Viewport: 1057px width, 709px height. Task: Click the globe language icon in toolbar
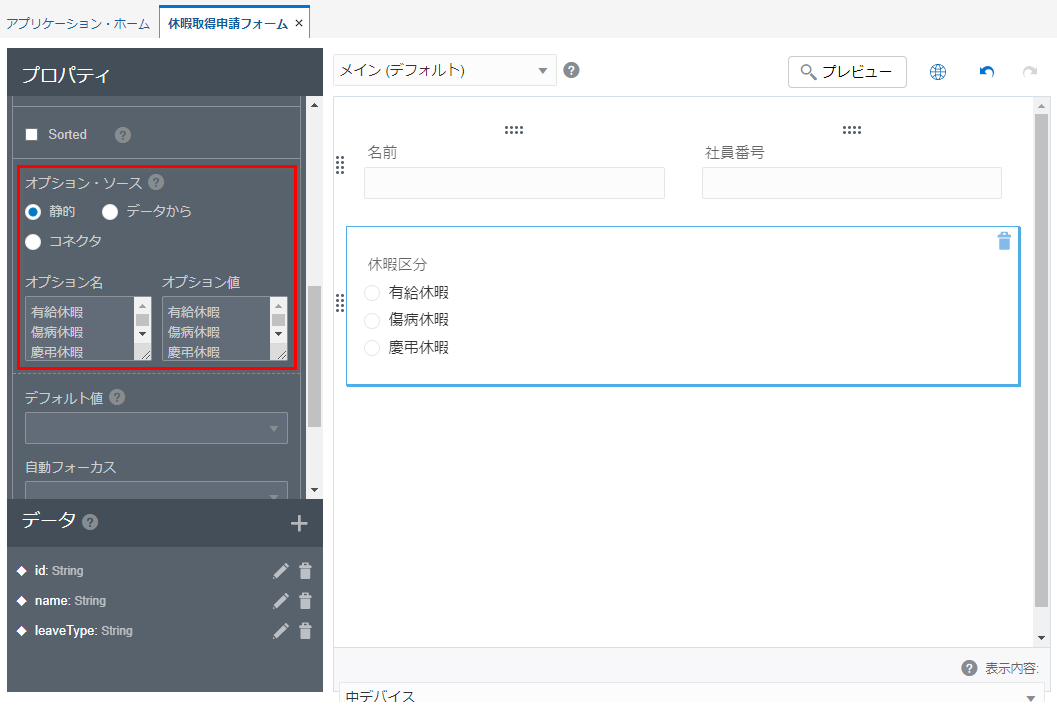pos(937,72)
